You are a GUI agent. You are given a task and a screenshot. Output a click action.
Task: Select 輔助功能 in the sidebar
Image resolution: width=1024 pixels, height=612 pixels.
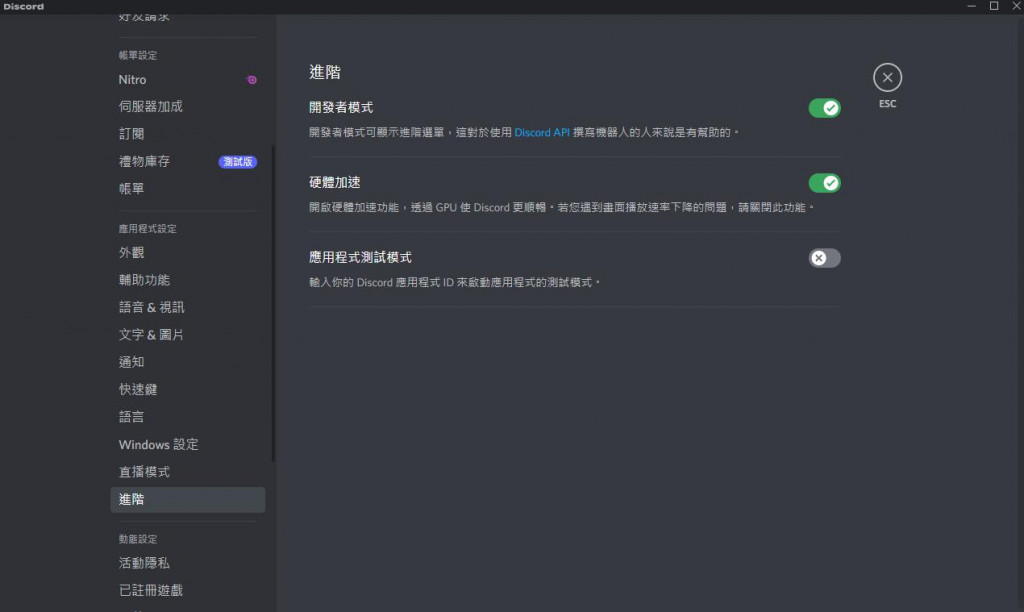click(187, 280)
